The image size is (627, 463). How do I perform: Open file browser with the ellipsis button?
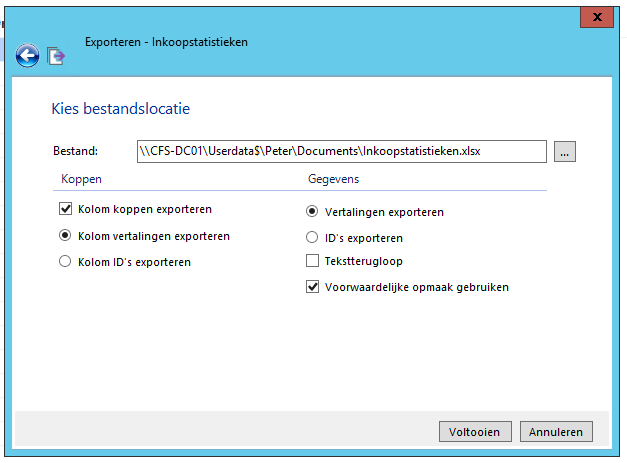click(565, 152)
